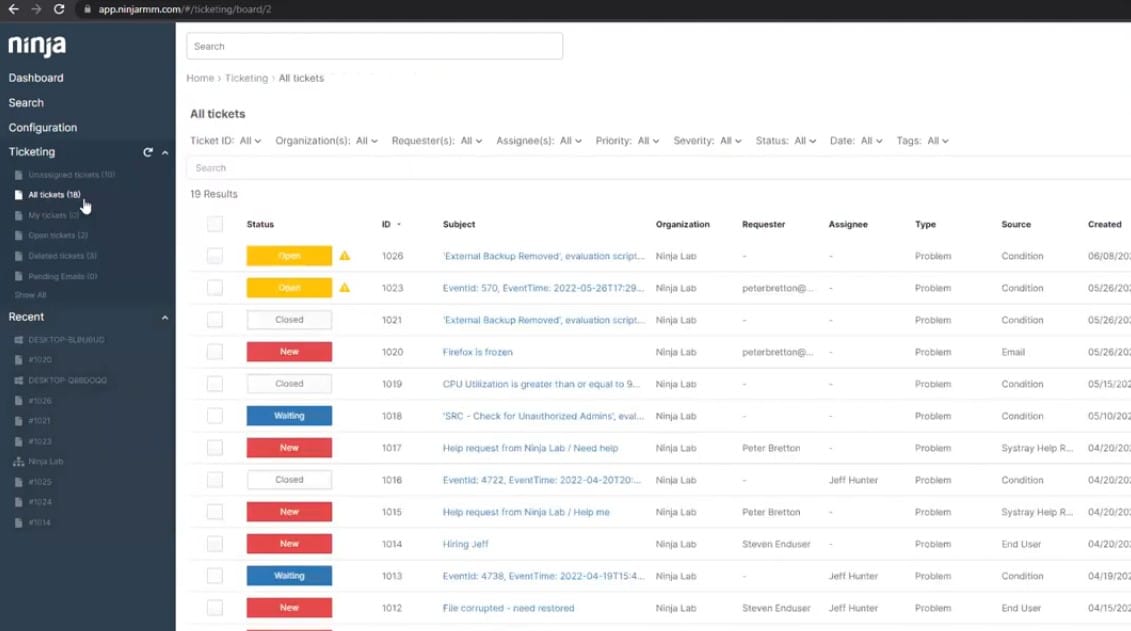This screenshot has height=631, width=1131.
Task: Go to the Ticketing breadcrumb link
Action: tap(246, 77)
